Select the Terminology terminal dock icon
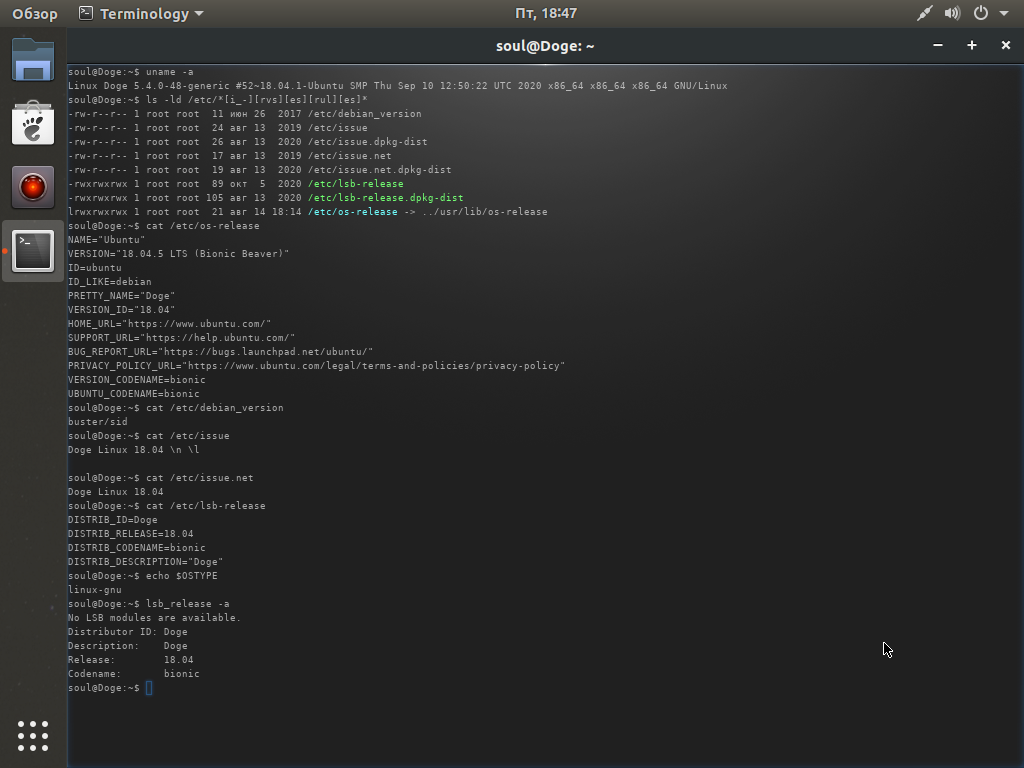 [x=33, y=251]
